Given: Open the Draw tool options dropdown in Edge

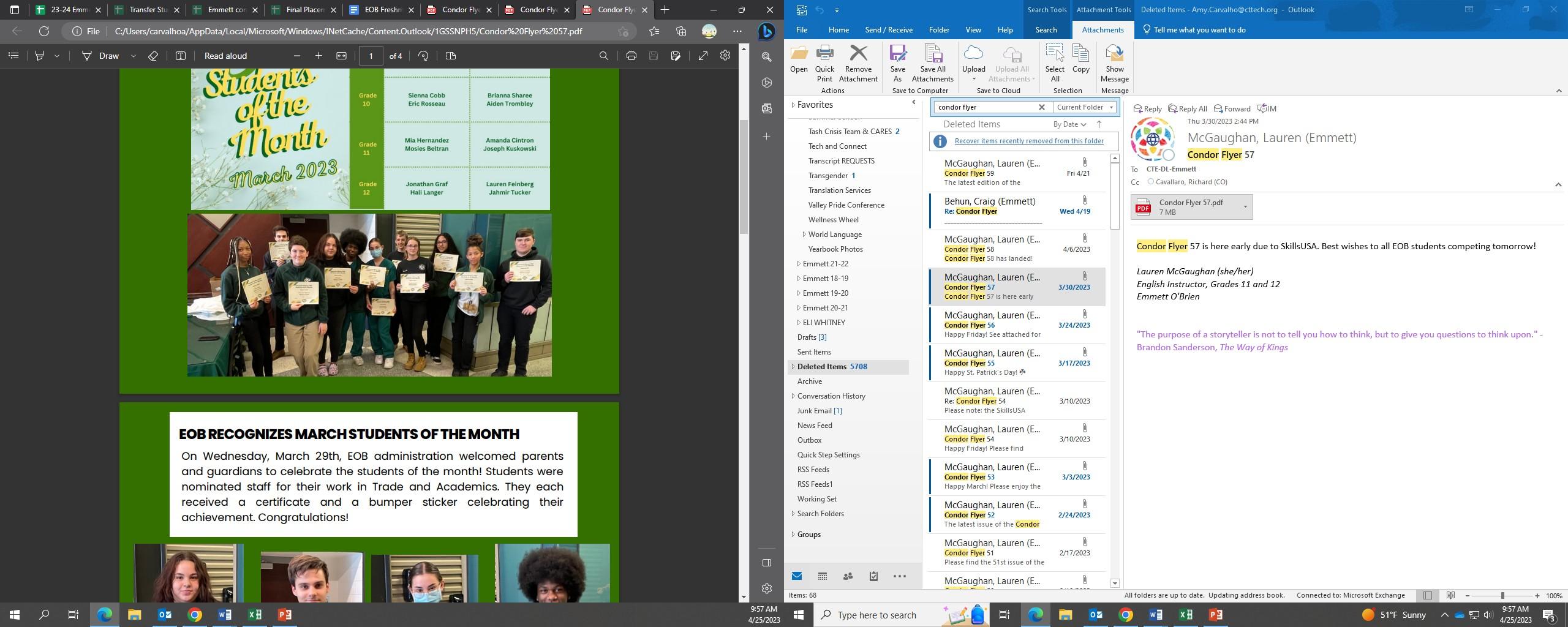Looking at the screenshot, I should (x=133, y=56).
